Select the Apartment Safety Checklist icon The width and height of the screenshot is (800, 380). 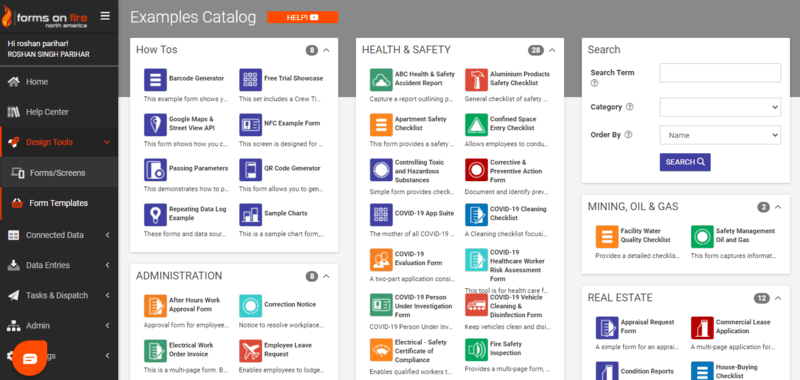381,124
